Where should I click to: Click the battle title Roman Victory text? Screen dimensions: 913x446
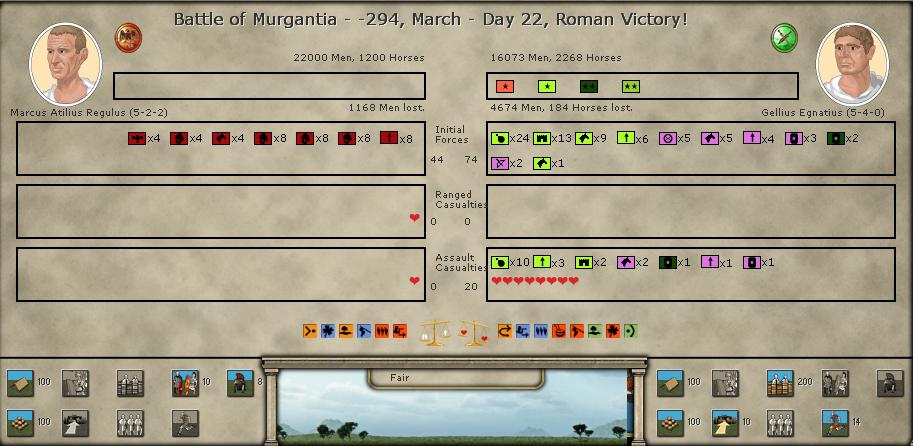pyautogui.click(x=430, y=19)
